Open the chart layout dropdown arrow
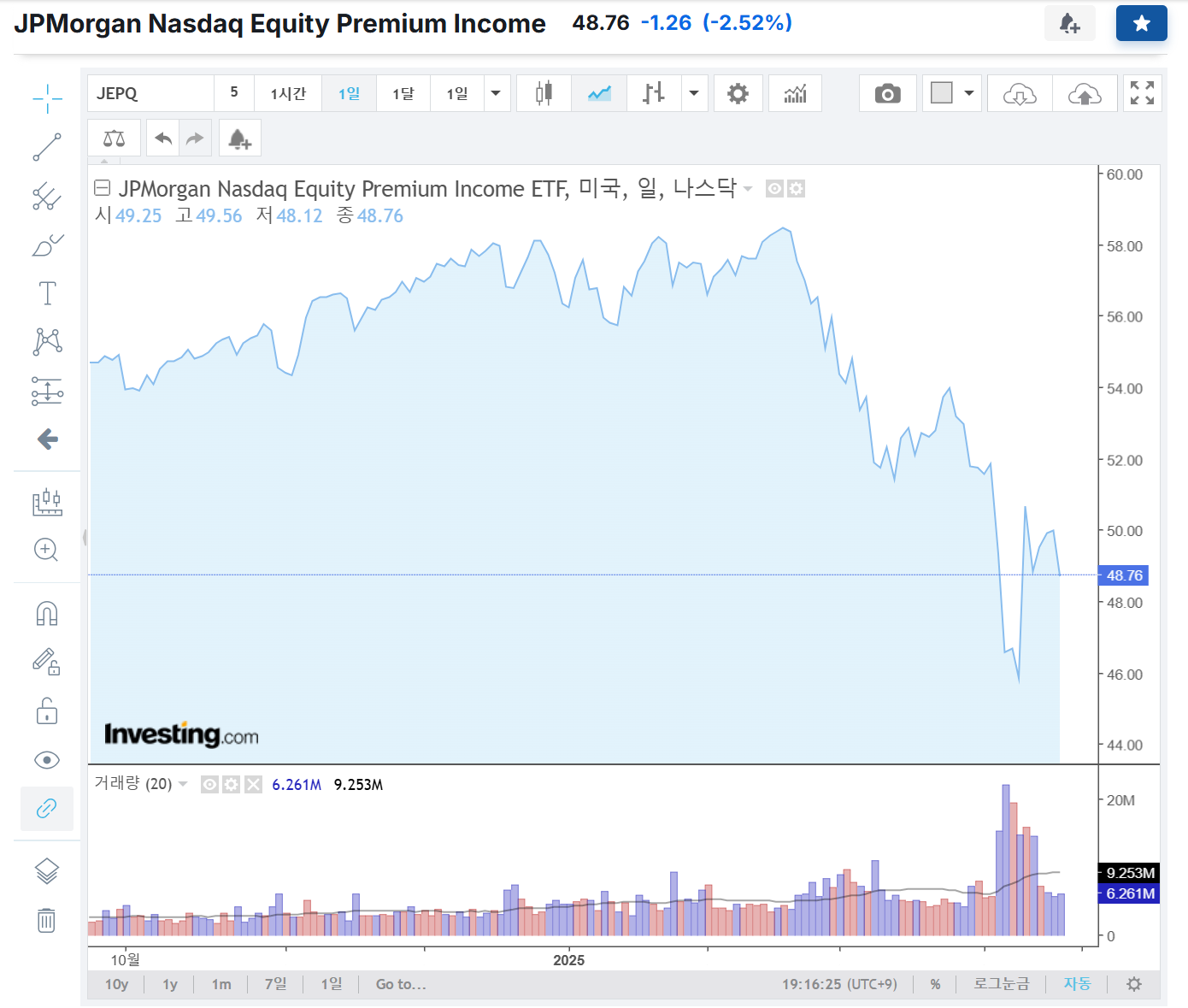Screen dimensions: 1188x1008 pos(969,93)
